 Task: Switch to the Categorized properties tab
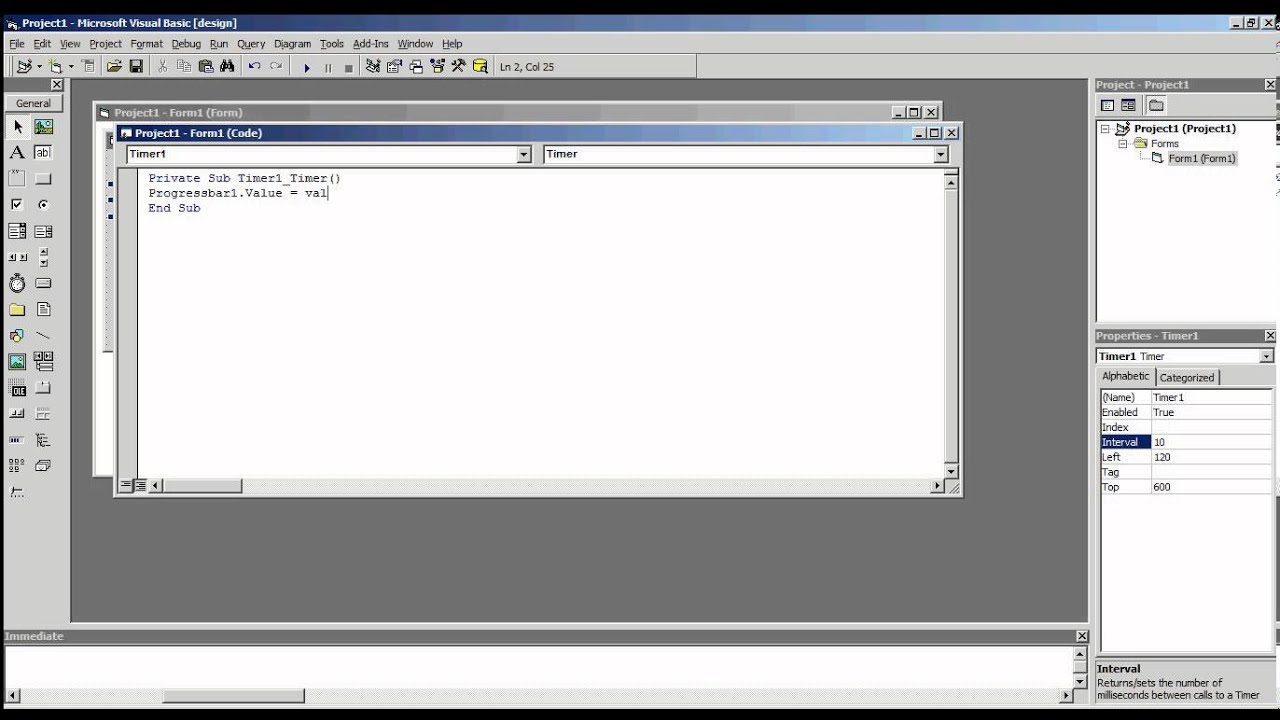1187,378
